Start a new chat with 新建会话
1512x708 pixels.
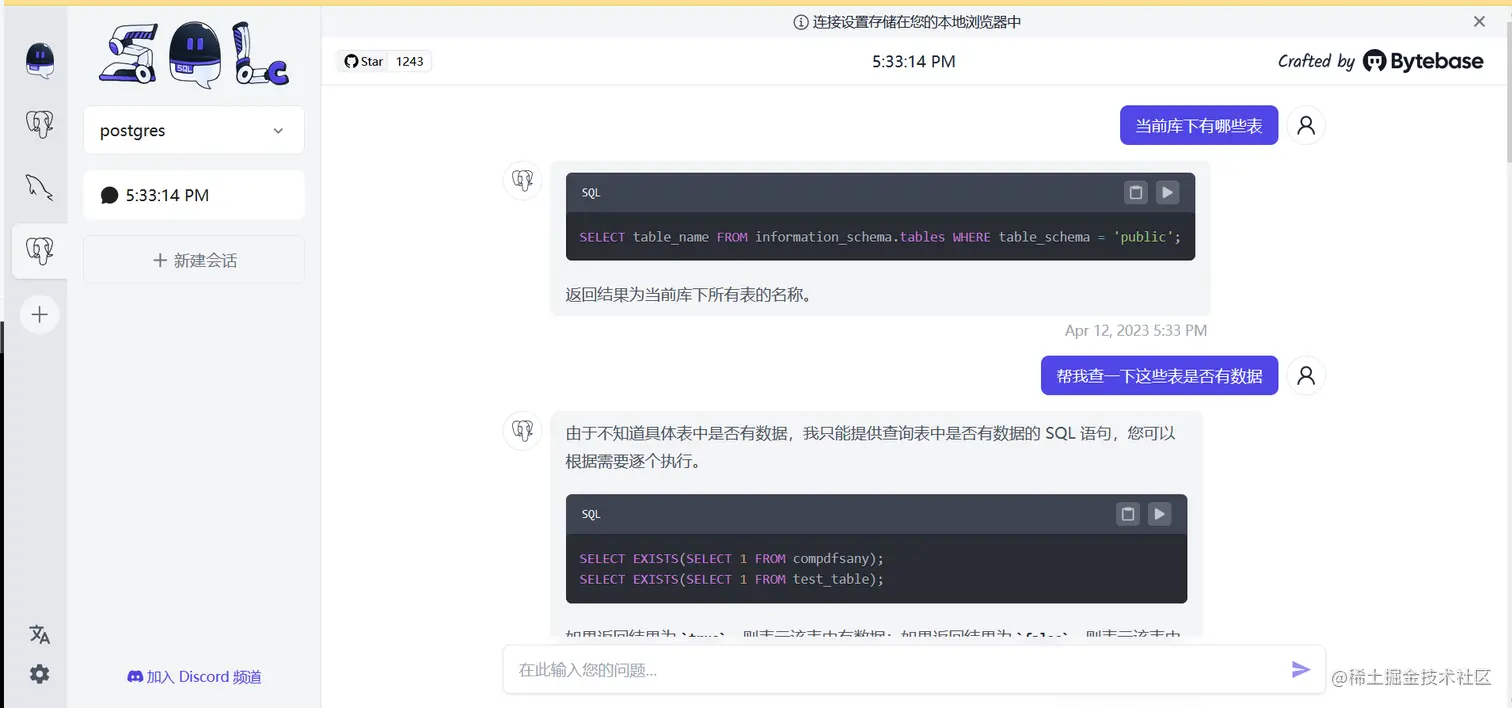click(x=193, y=259)
